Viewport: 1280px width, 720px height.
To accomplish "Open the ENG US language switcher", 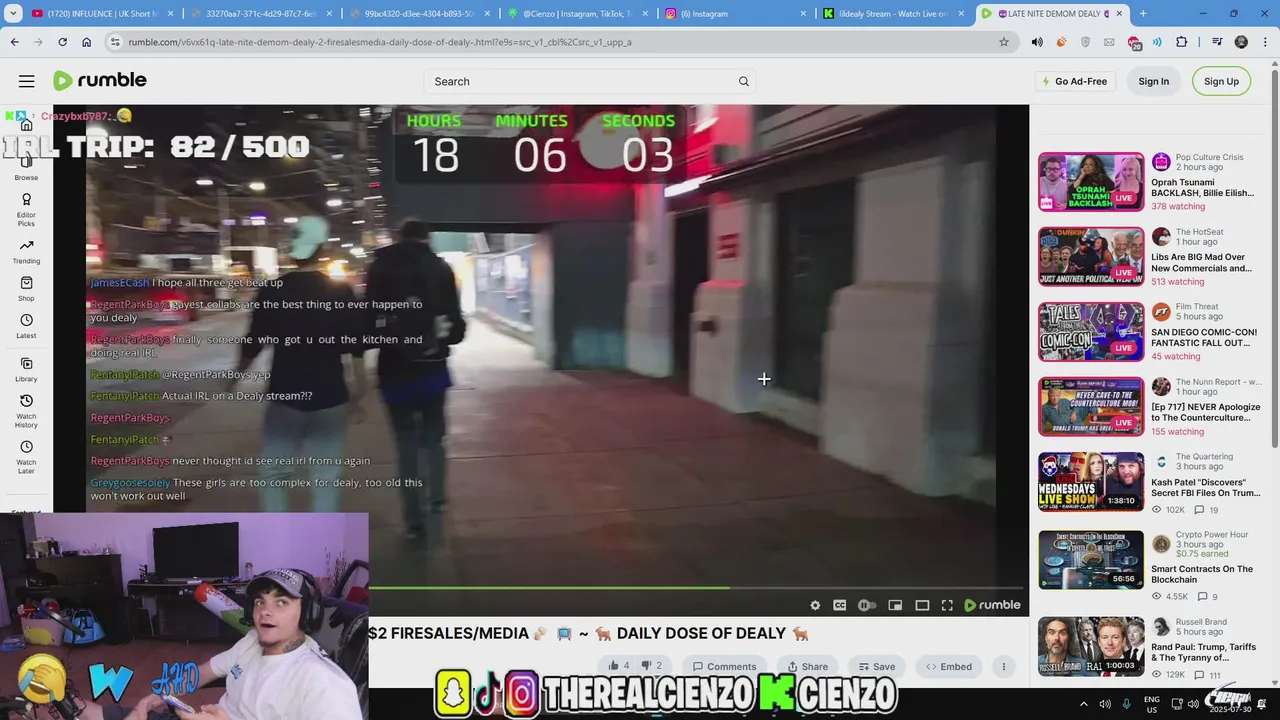I will pyautogui.click(x=1152, y=704).
